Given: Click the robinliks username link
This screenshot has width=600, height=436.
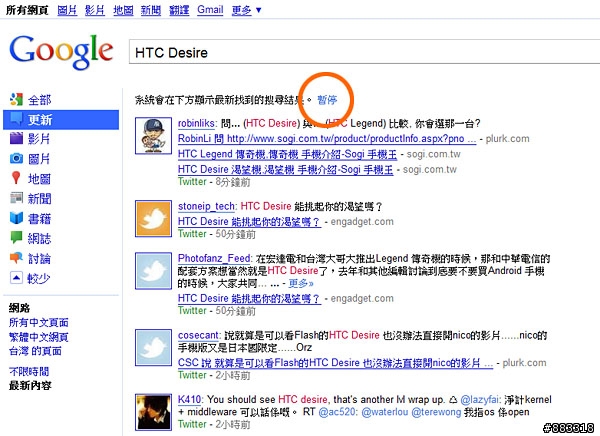Looking at the screenshot, I should pos(197,123).
